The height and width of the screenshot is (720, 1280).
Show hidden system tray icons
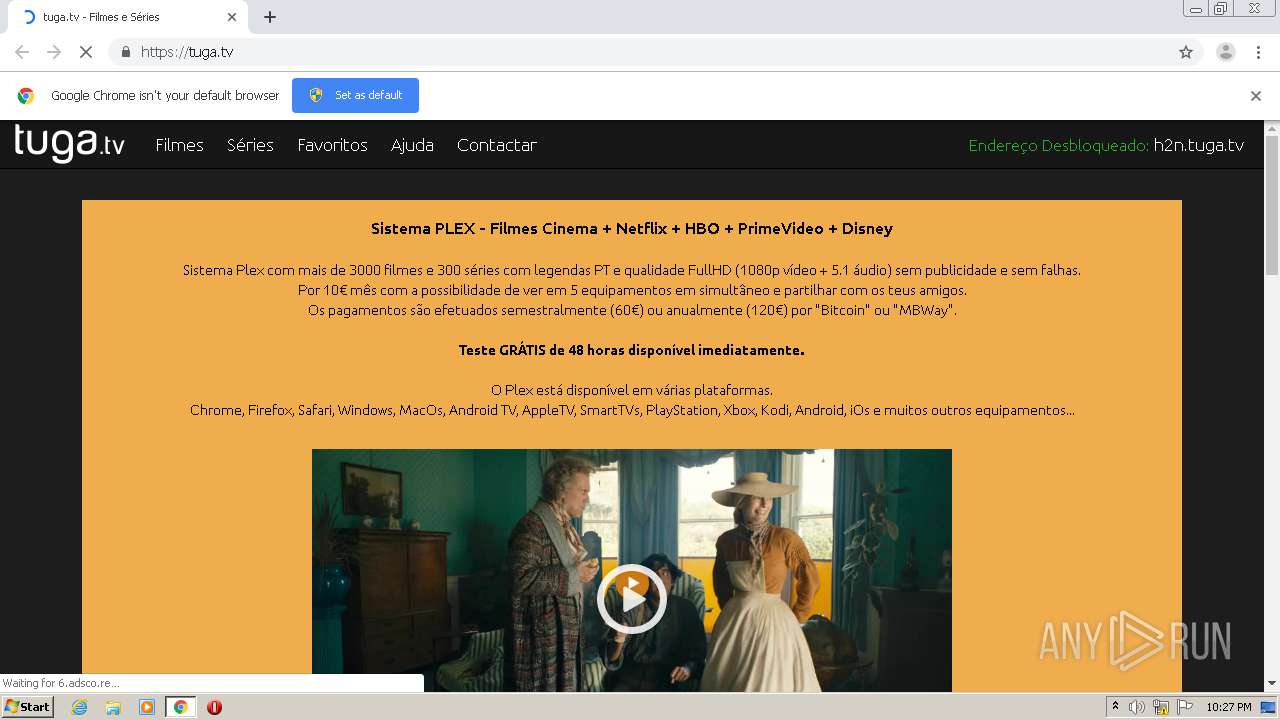(1115, 707)
